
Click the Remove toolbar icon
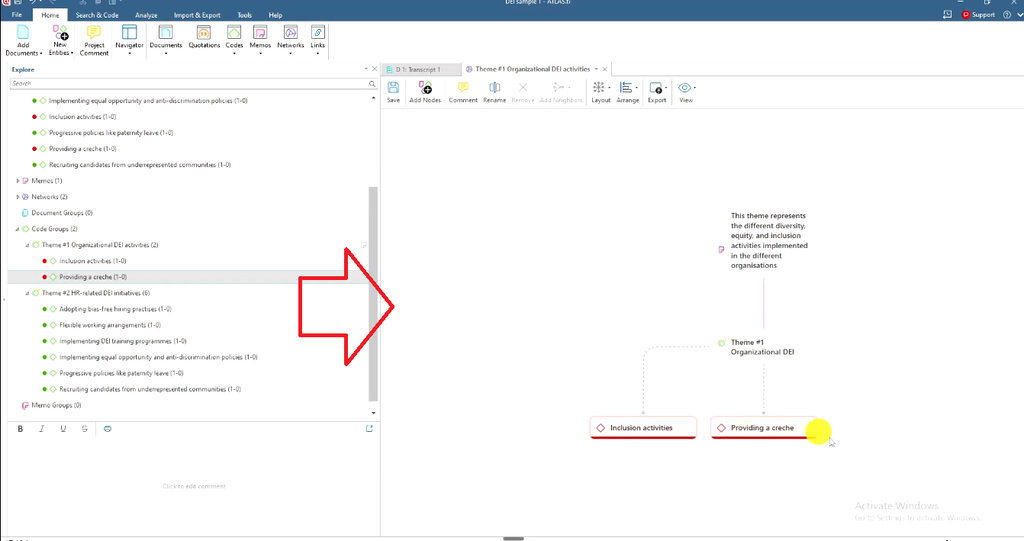pyautogui.click(x=522, y=88)
